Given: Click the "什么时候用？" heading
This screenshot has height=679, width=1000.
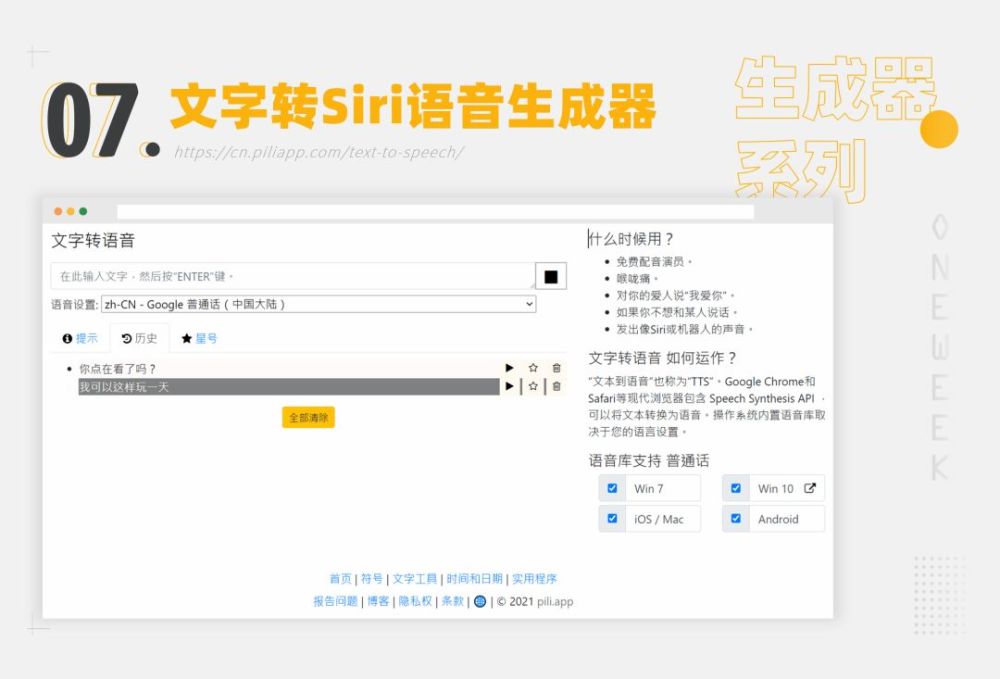Looking at the screenshot, I should click(x=631, y=239).
